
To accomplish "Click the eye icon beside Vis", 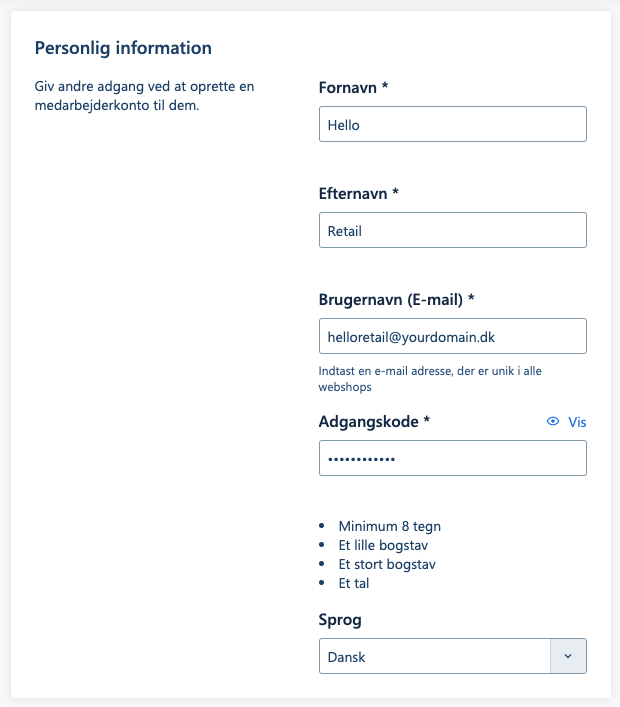I will 553,422.
